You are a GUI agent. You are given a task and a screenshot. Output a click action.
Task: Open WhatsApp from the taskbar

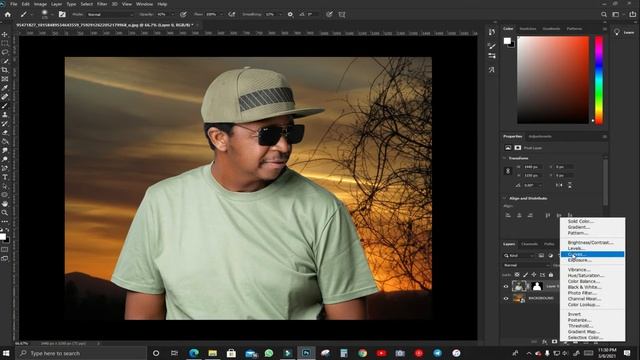[x=269, y=353]
